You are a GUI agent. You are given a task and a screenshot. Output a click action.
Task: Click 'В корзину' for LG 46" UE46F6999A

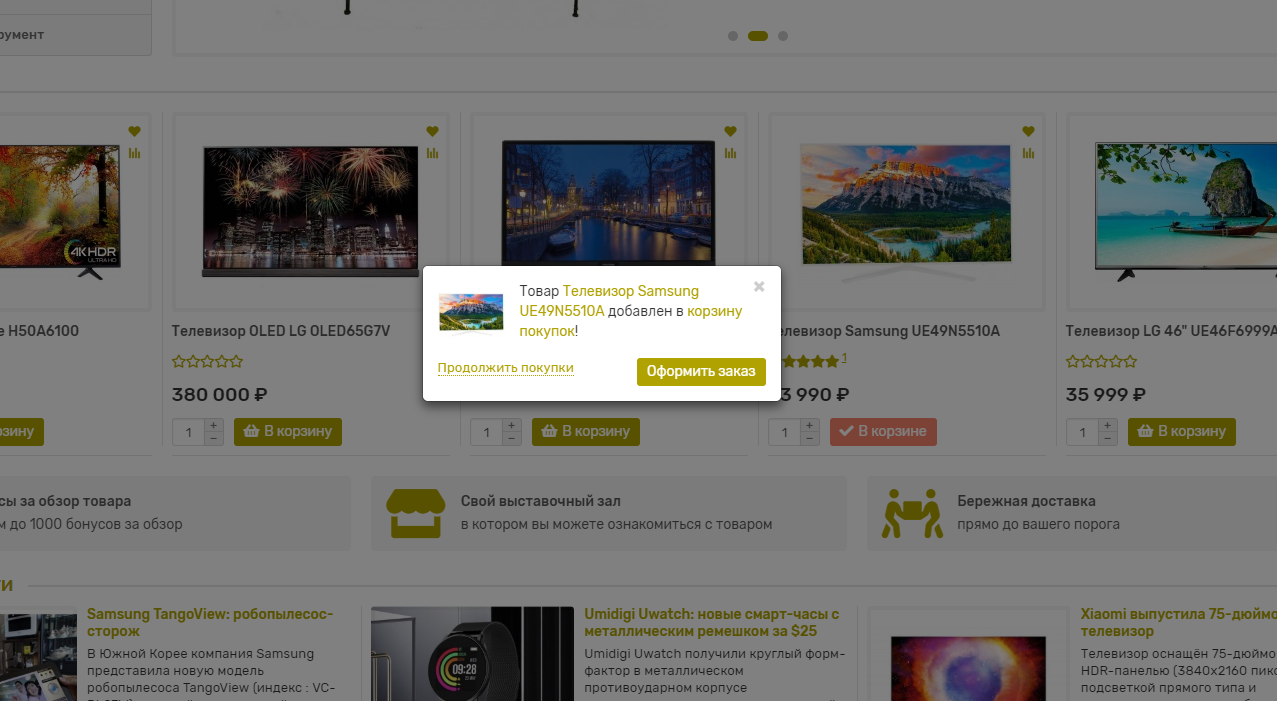pos(1182,432)
